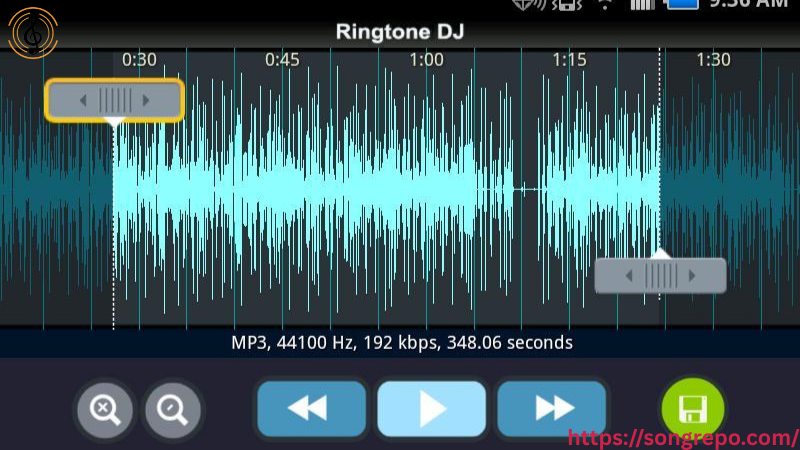Nudge start marker left with its arrow

point(83,101)
